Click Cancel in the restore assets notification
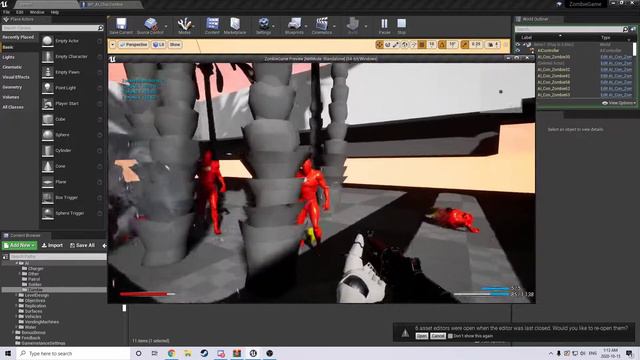Viewport: 640px width, 360px height. point(438,336)
